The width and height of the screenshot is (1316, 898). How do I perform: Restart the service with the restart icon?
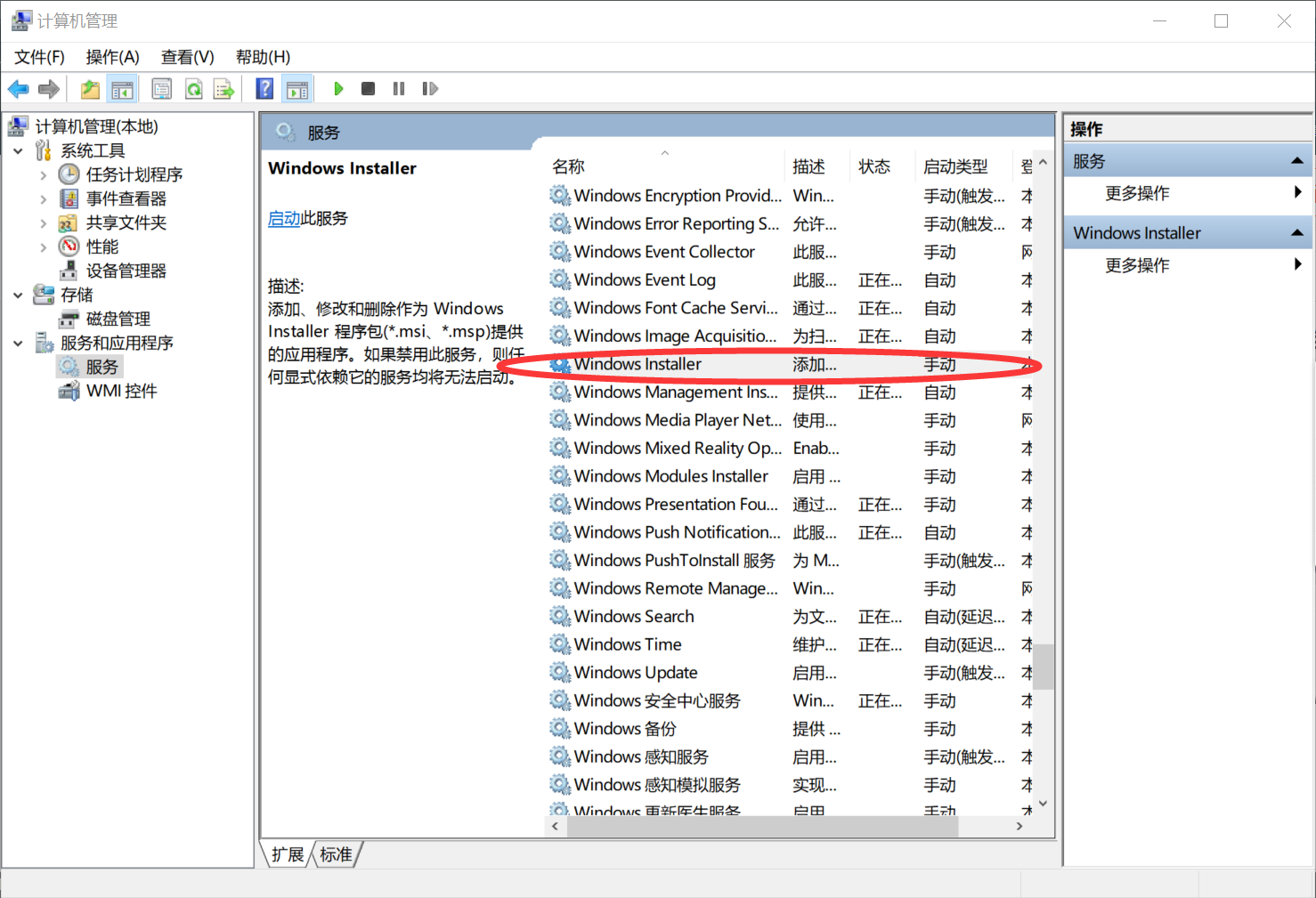point(430,89)
